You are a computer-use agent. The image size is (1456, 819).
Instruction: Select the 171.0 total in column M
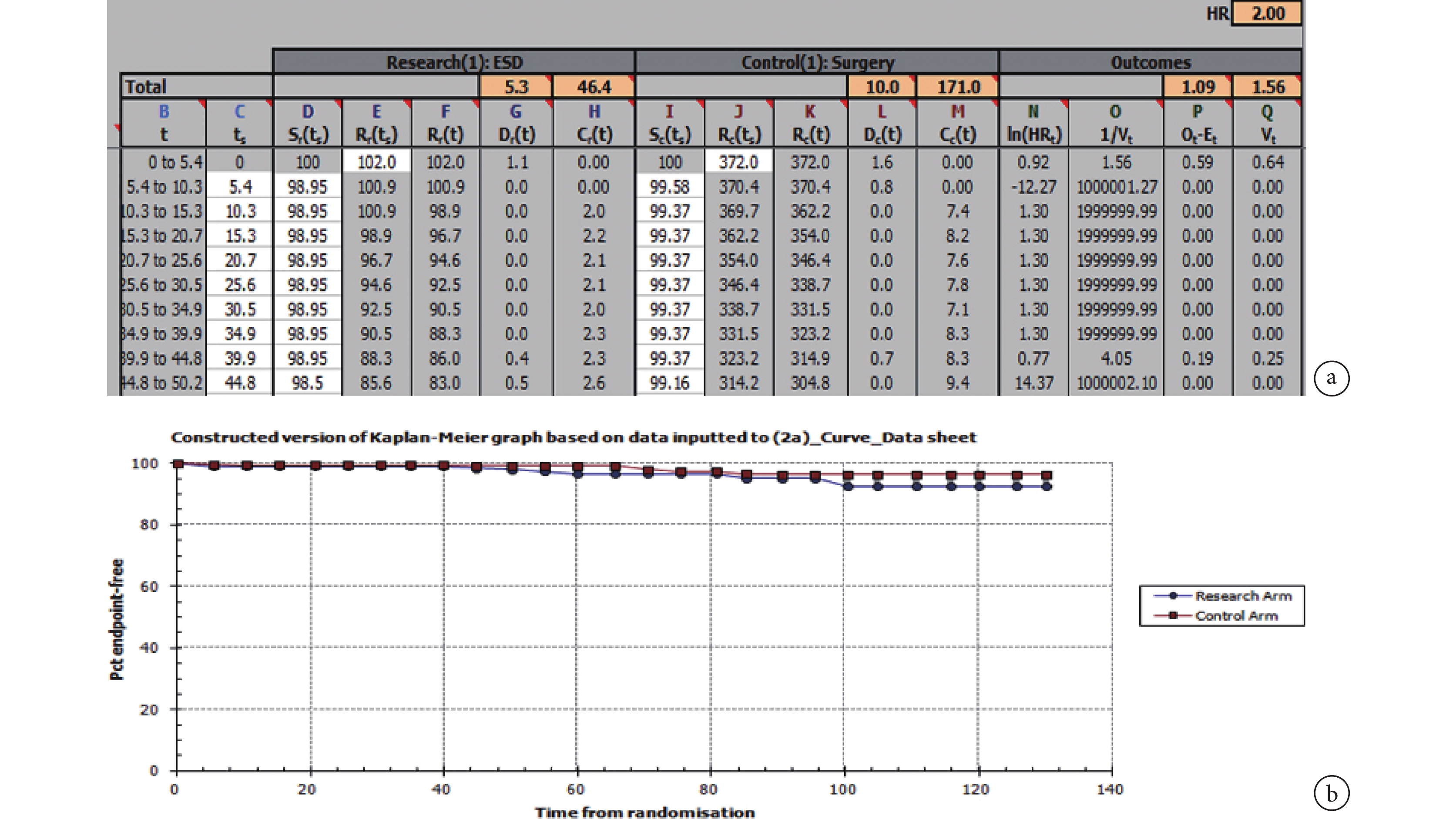click(x=958, y=87)
